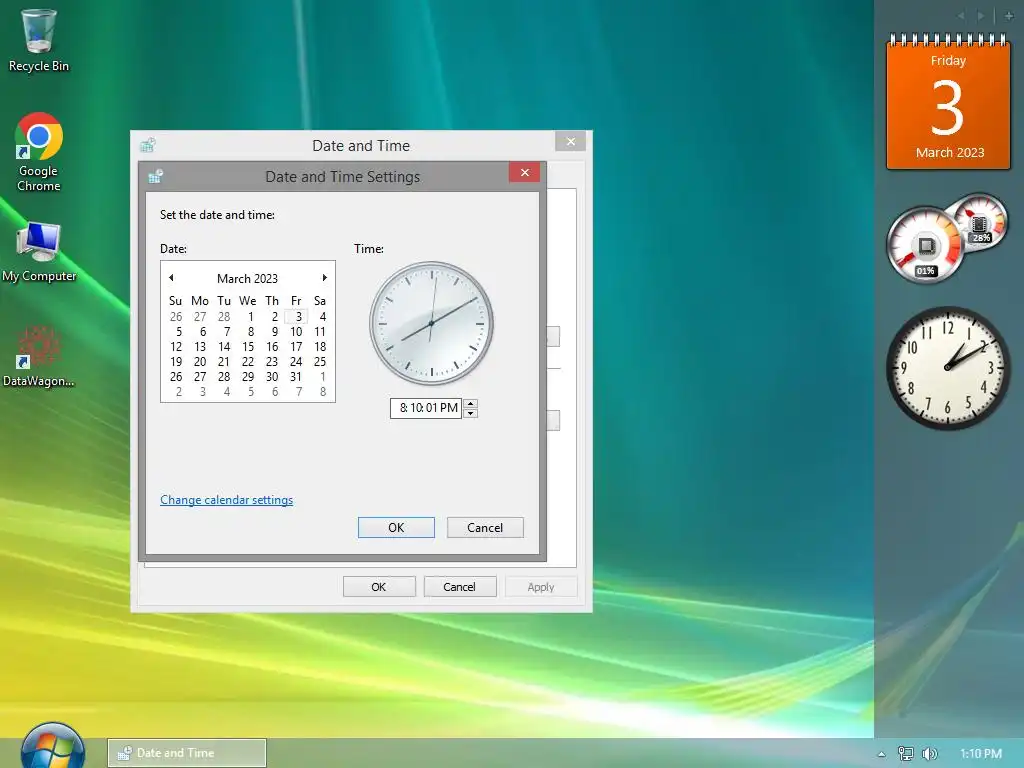Select March 14 in the calendar

pos(224,347)
